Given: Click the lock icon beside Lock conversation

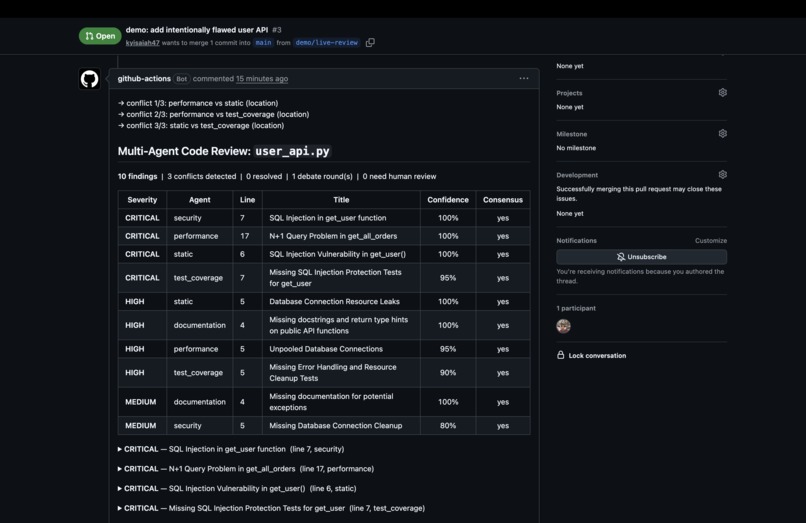Looking at the screenshot, I should pos(561,355).
